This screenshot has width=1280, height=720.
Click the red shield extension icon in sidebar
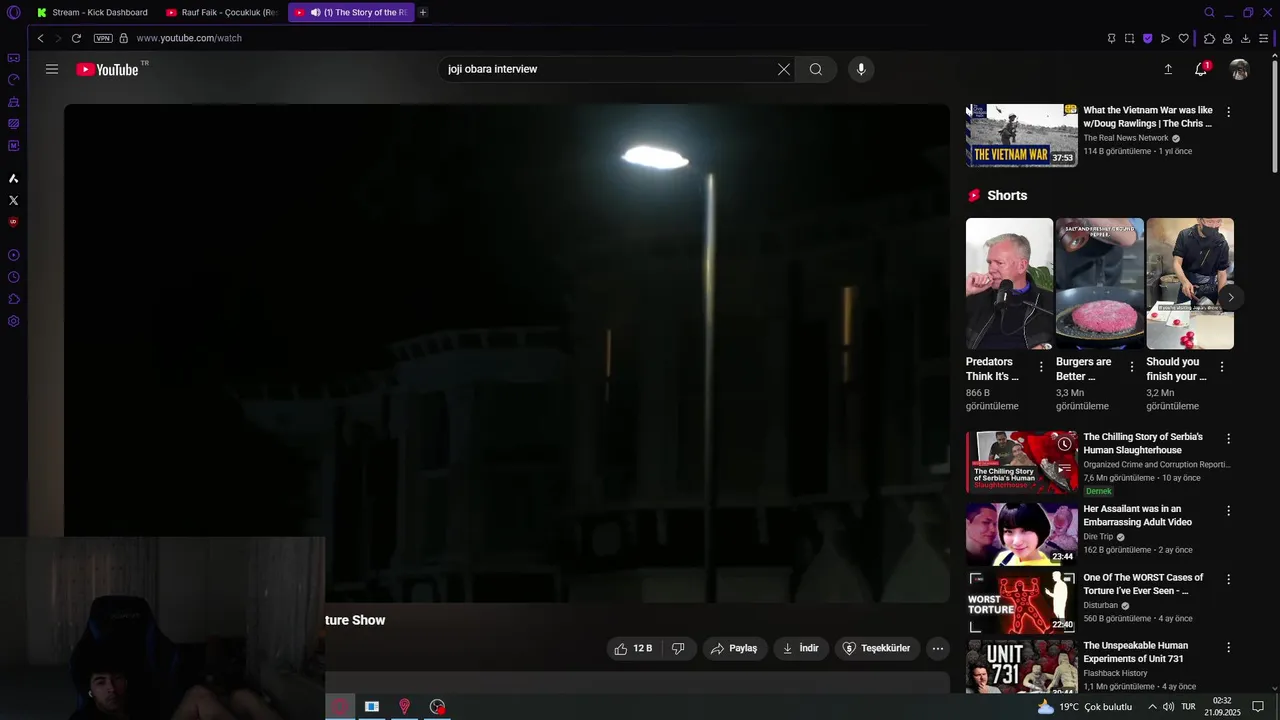pos(14,222)
